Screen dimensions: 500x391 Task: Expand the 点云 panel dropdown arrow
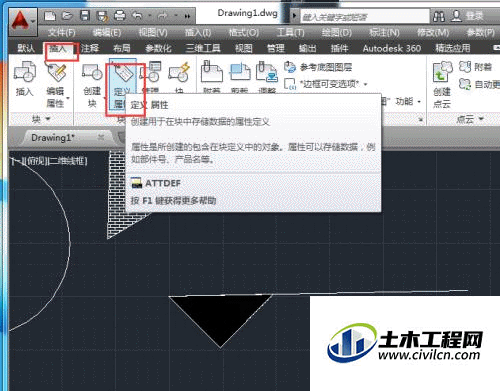coord(481,119)
